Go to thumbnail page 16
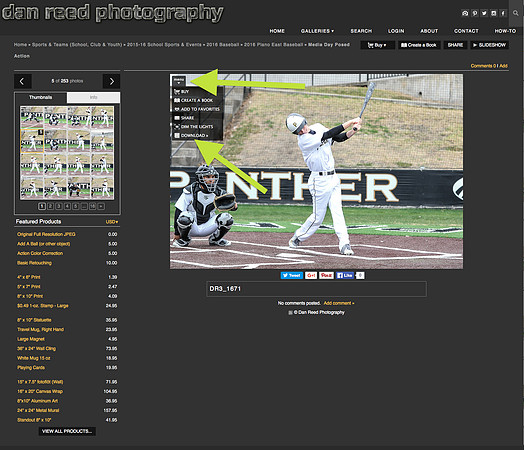 [93, 206]
